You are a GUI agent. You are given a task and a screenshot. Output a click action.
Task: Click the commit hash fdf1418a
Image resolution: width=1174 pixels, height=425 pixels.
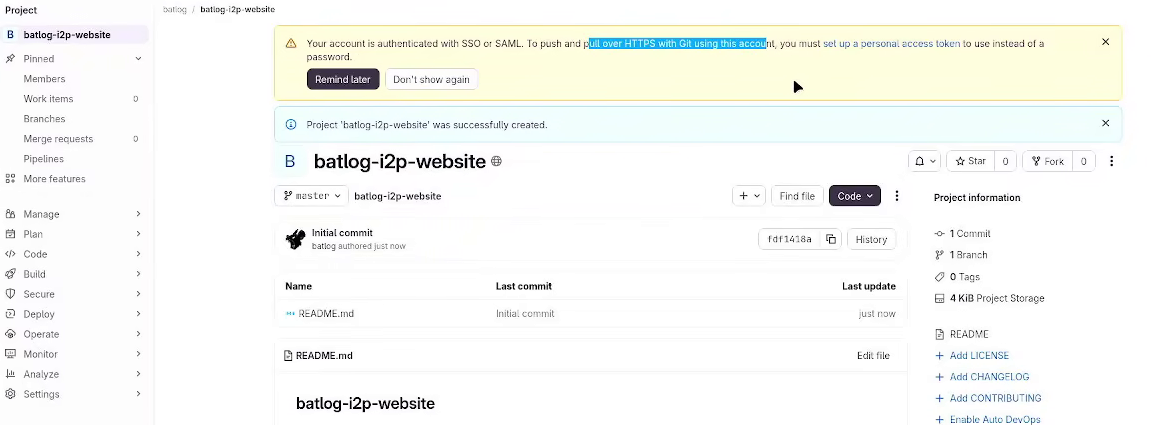coord(790,239)
